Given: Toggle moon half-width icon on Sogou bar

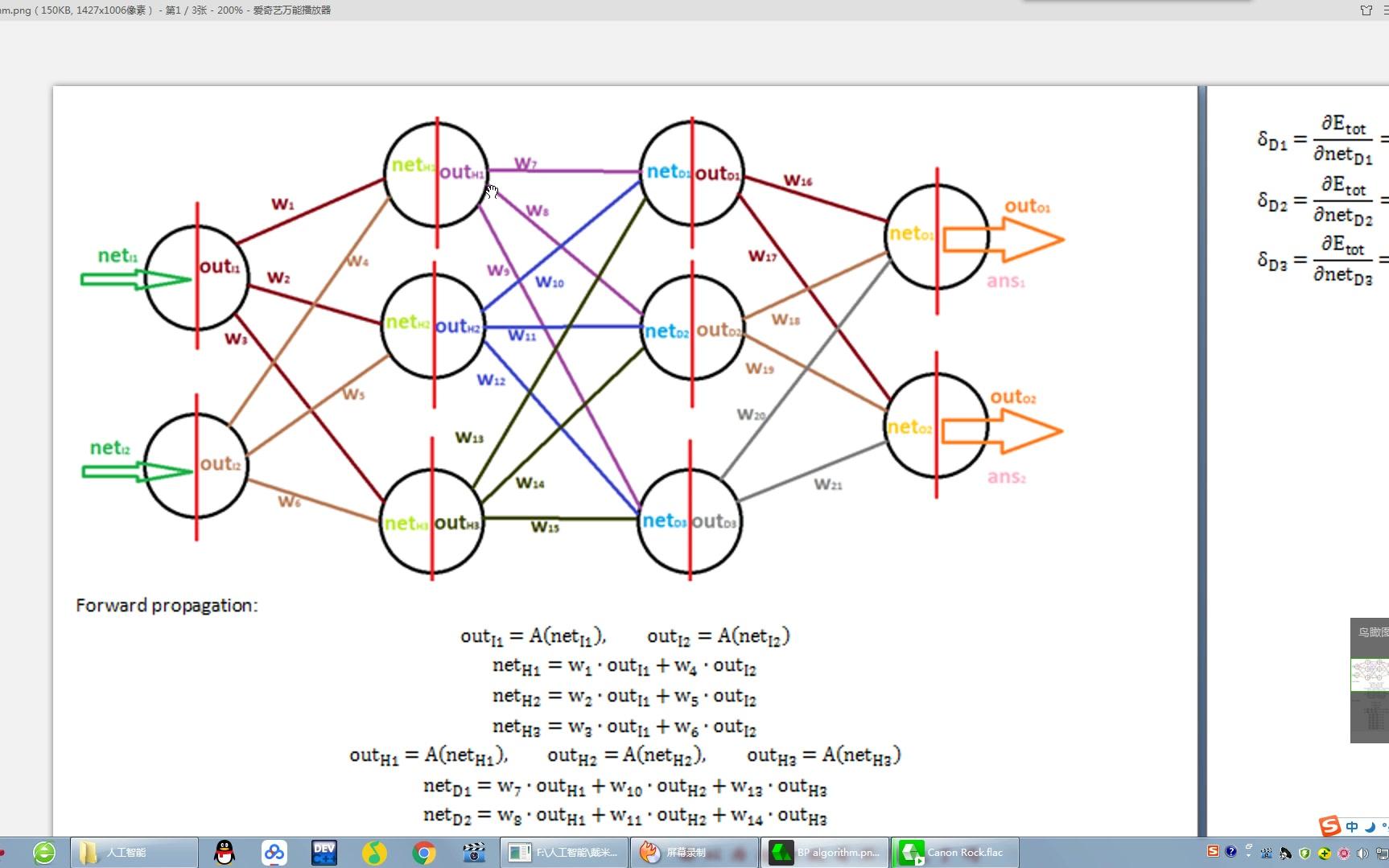Looking at the screenshot, I should [x=1370, y=827].
